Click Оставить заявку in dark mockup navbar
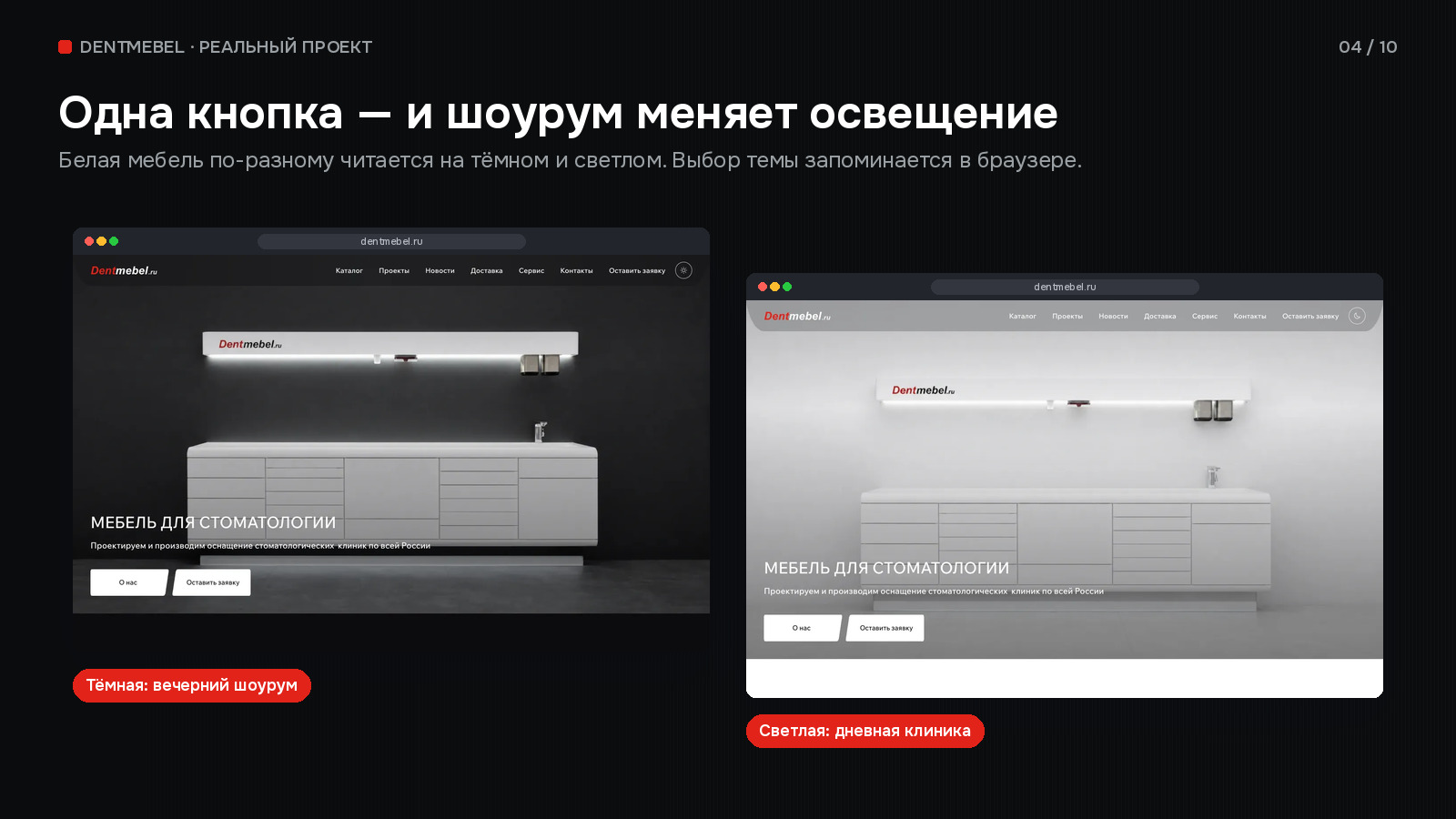 click(x=637, y=270)
